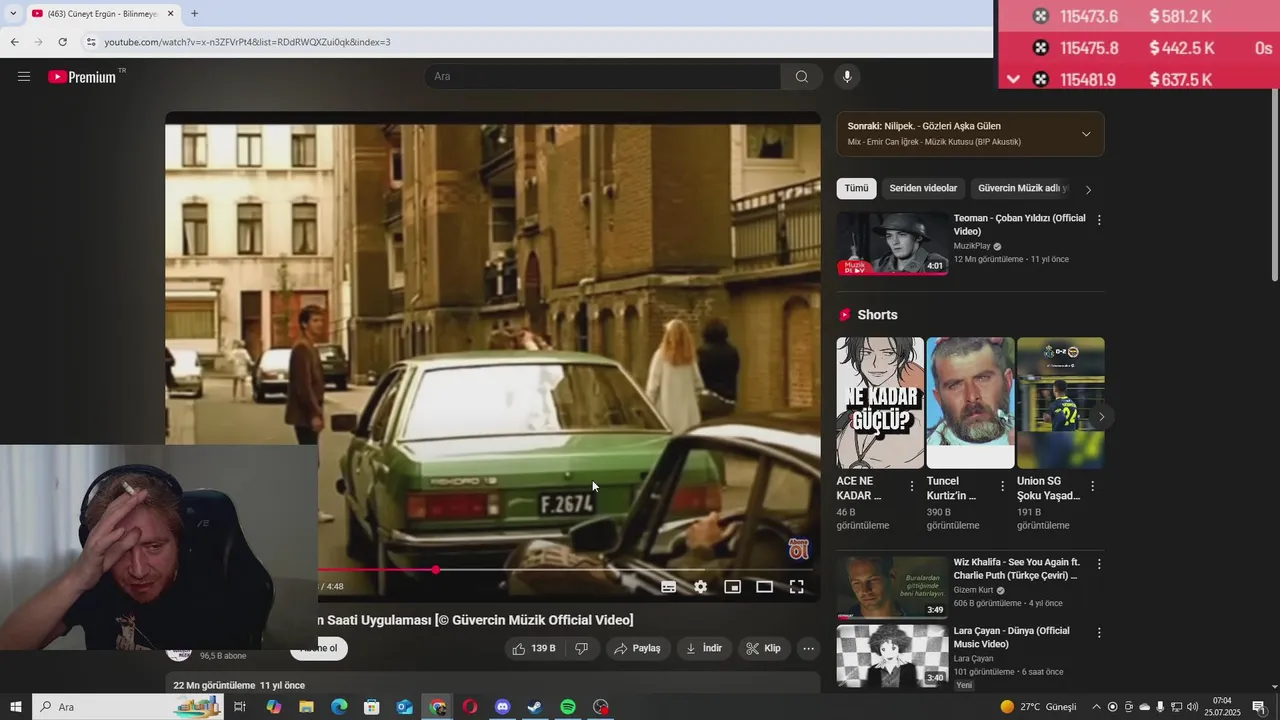
Task: Open options for 'Tuncel Kurtiz'in' short
Action: coord(1002,486)
